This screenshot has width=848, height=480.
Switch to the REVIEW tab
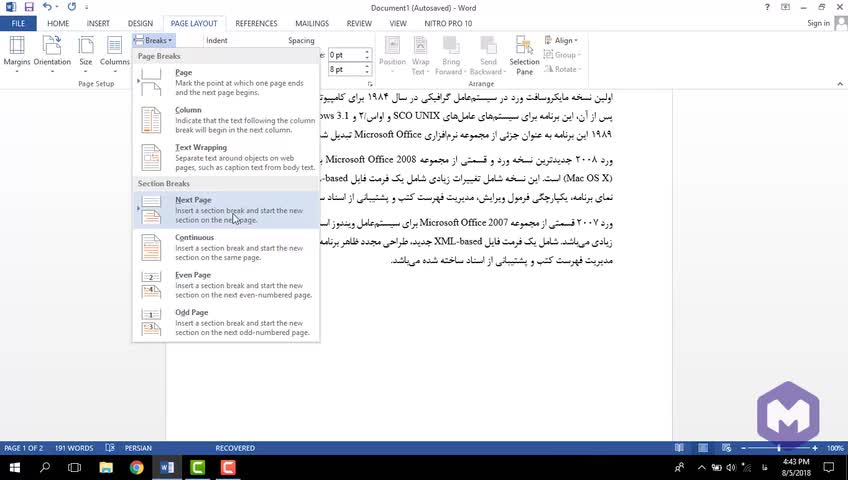(x=359, y=23)
